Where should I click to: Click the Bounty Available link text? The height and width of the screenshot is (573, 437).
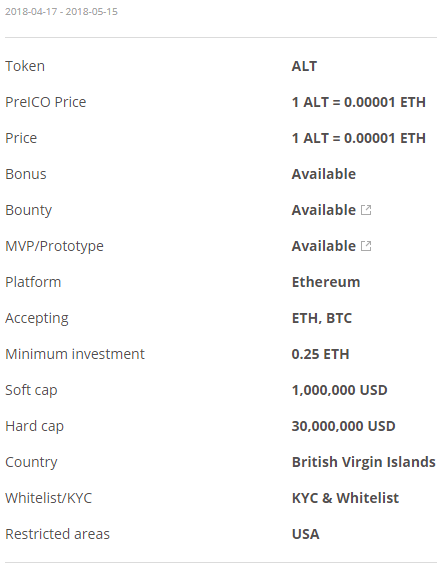[323, 210]
